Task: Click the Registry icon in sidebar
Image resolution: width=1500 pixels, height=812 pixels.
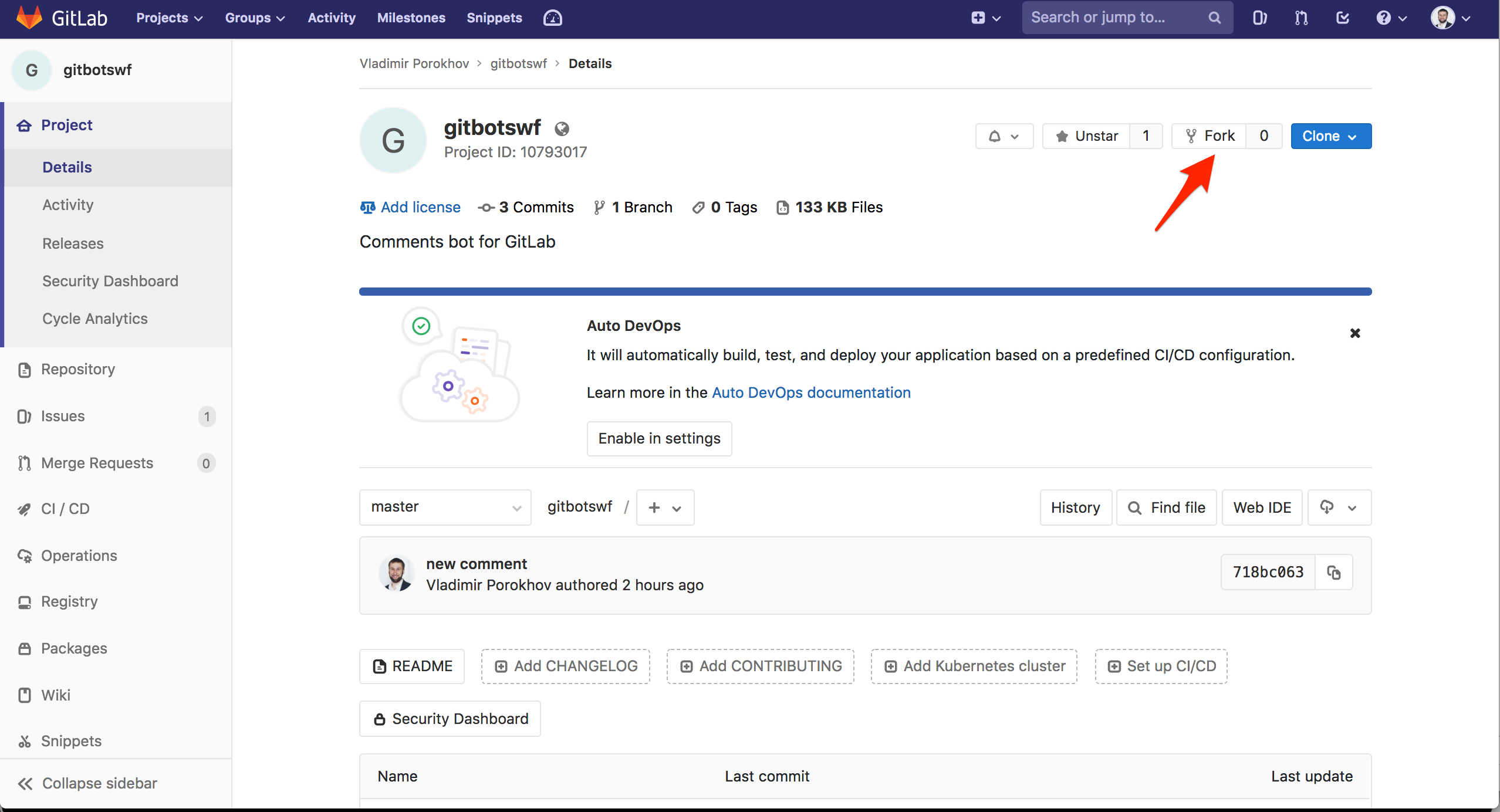Action: [25, 601]
